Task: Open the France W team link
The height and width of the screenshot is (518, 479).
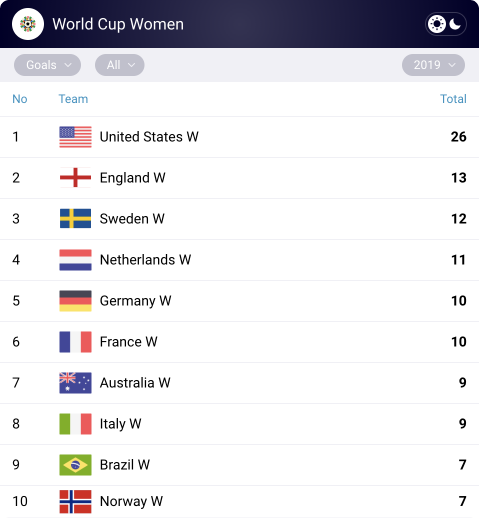Action: pos(129,342)
